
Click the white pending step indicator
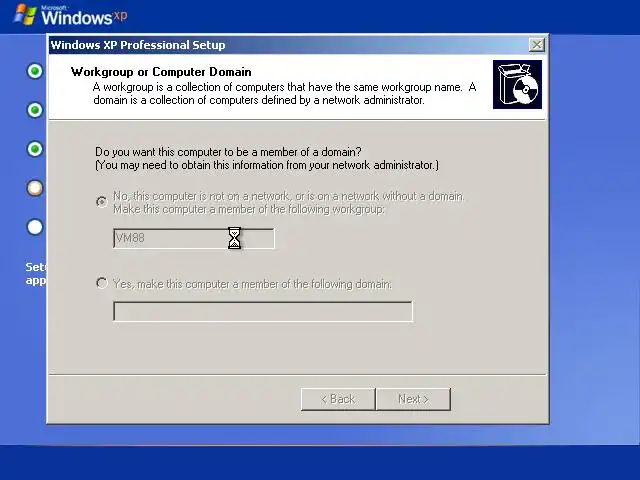pyautogui.click(x=35, y=227)
